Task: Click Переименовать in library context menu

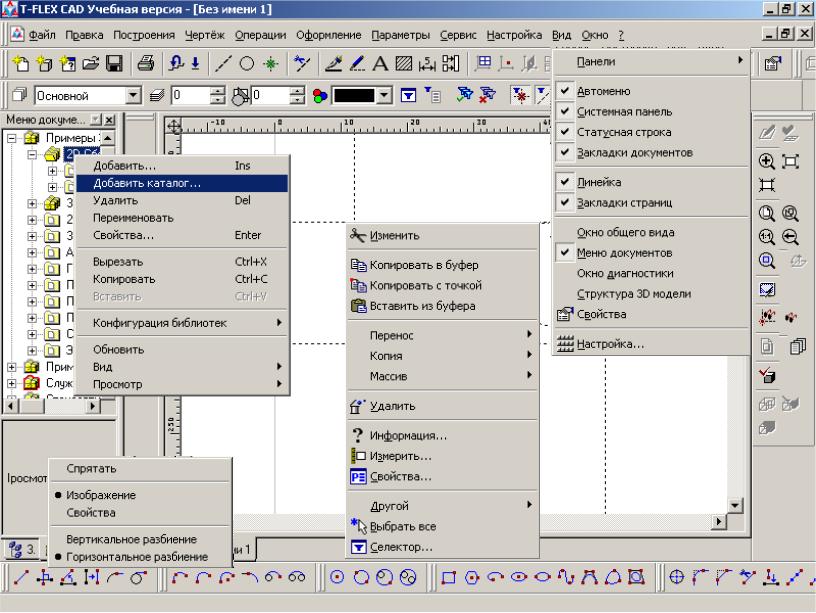Action: click(182, 218)
